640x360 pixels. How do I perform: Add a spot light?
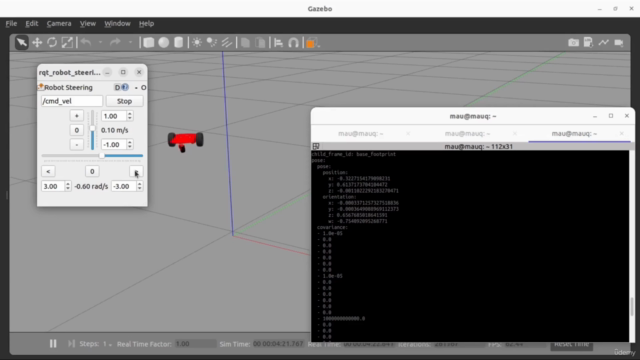[212, 42]
